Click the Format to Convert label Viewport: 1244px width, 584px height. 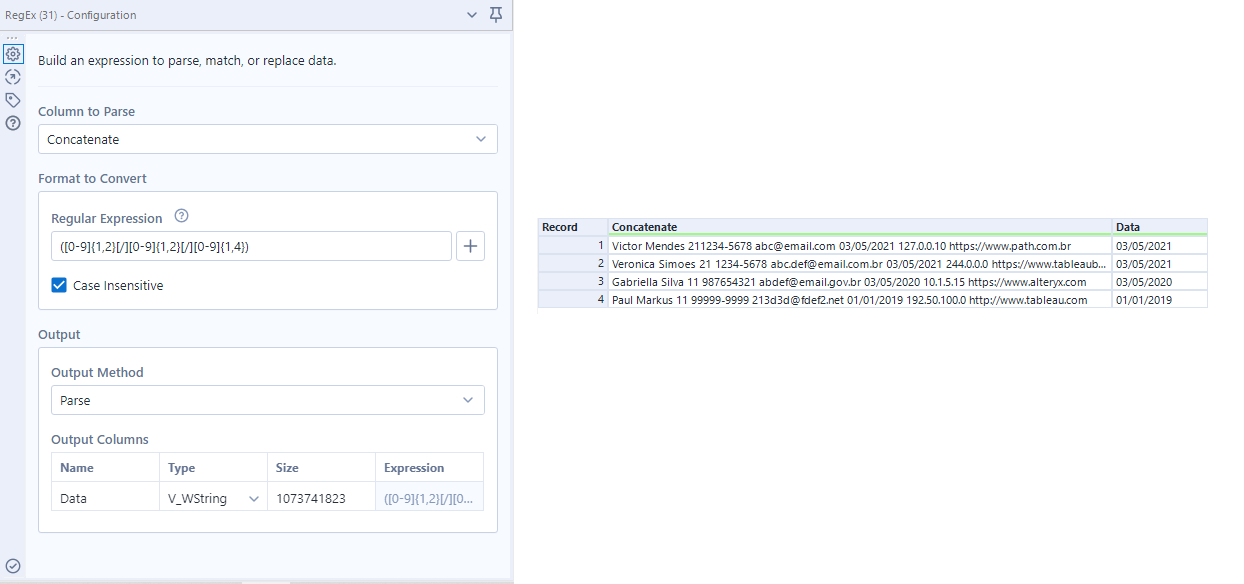[92, 178]
